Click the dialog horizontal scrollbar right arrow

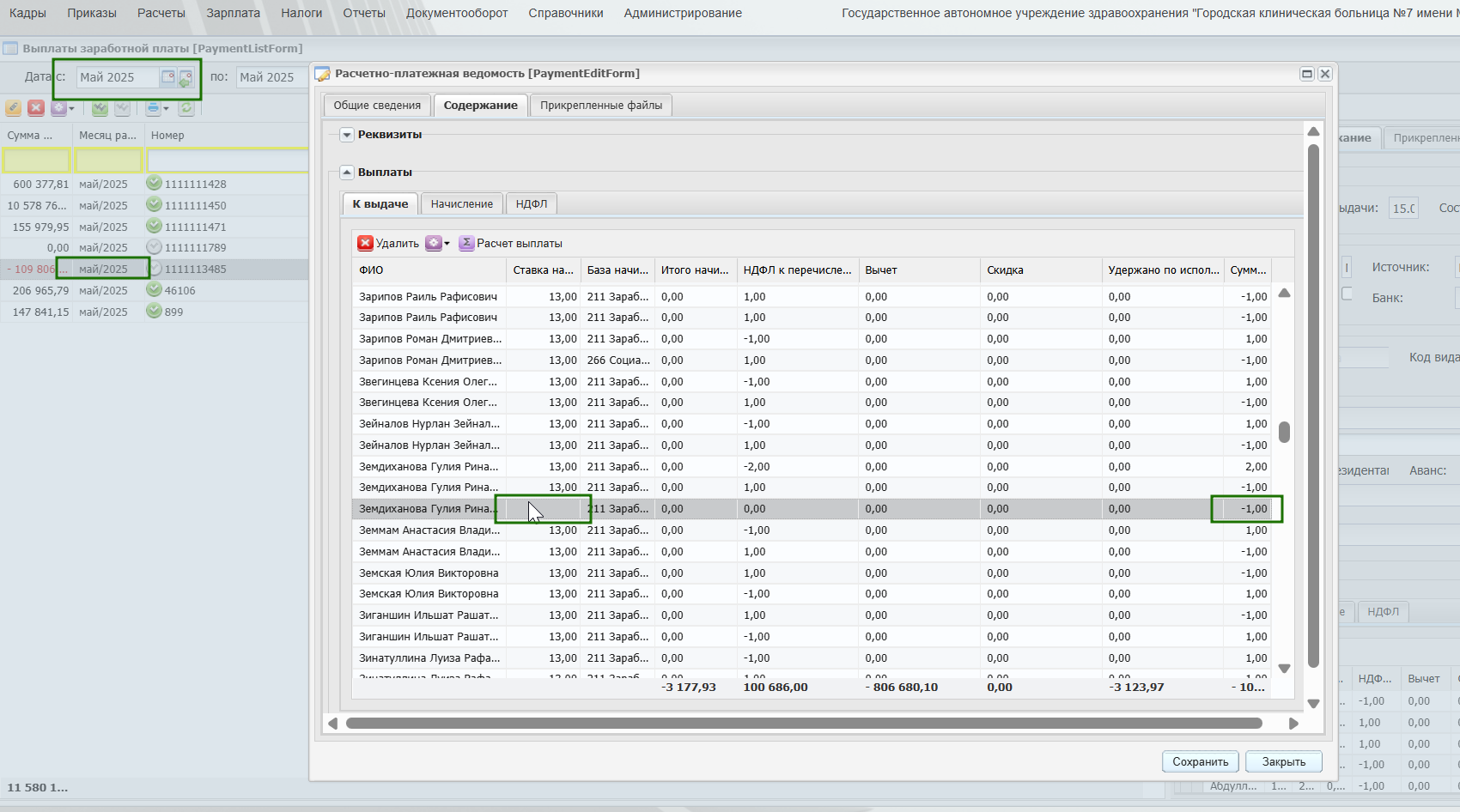click(1293, 724)
